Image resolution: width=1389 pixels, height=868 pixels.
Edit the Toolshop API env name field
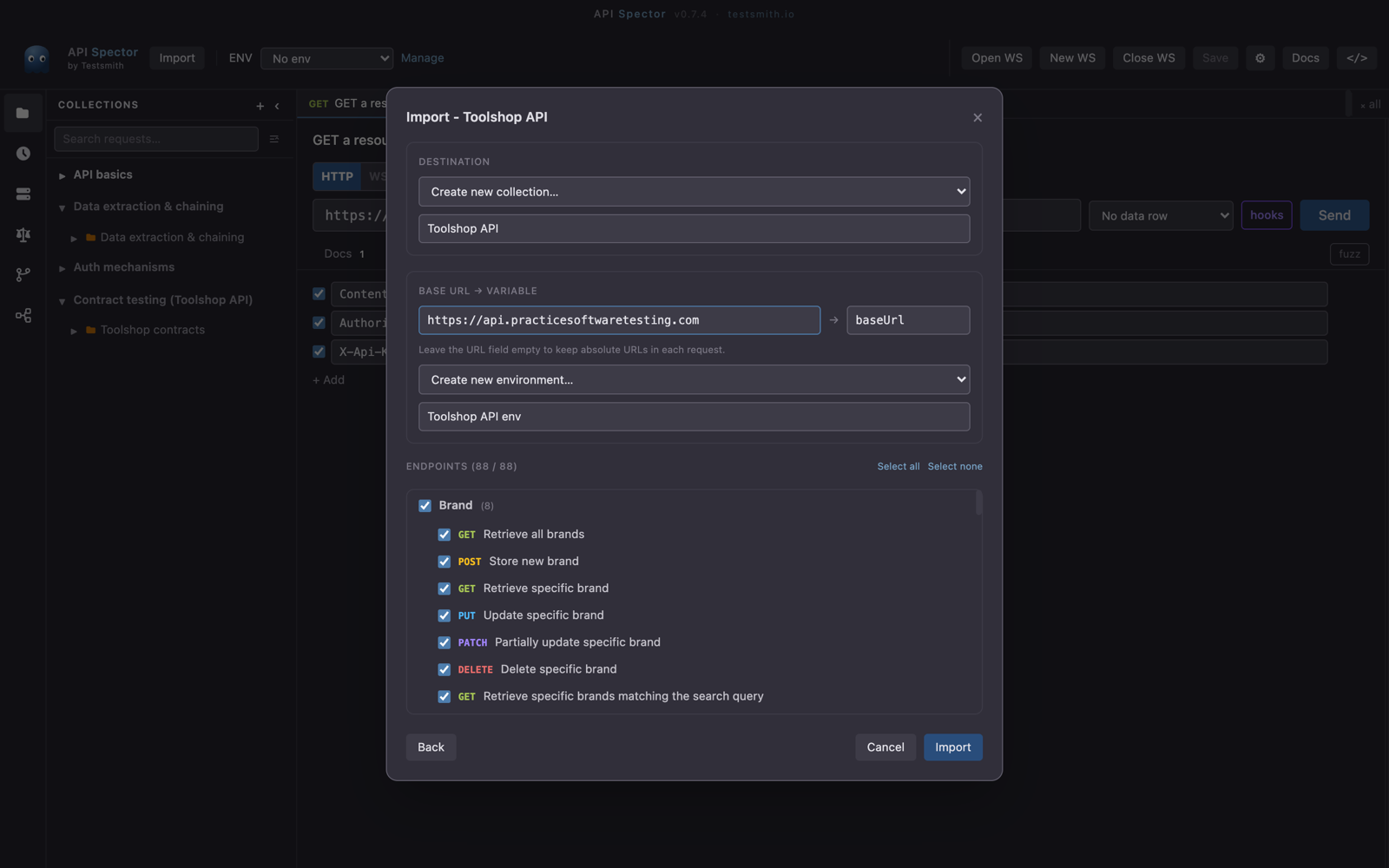[x=694, y=417]
